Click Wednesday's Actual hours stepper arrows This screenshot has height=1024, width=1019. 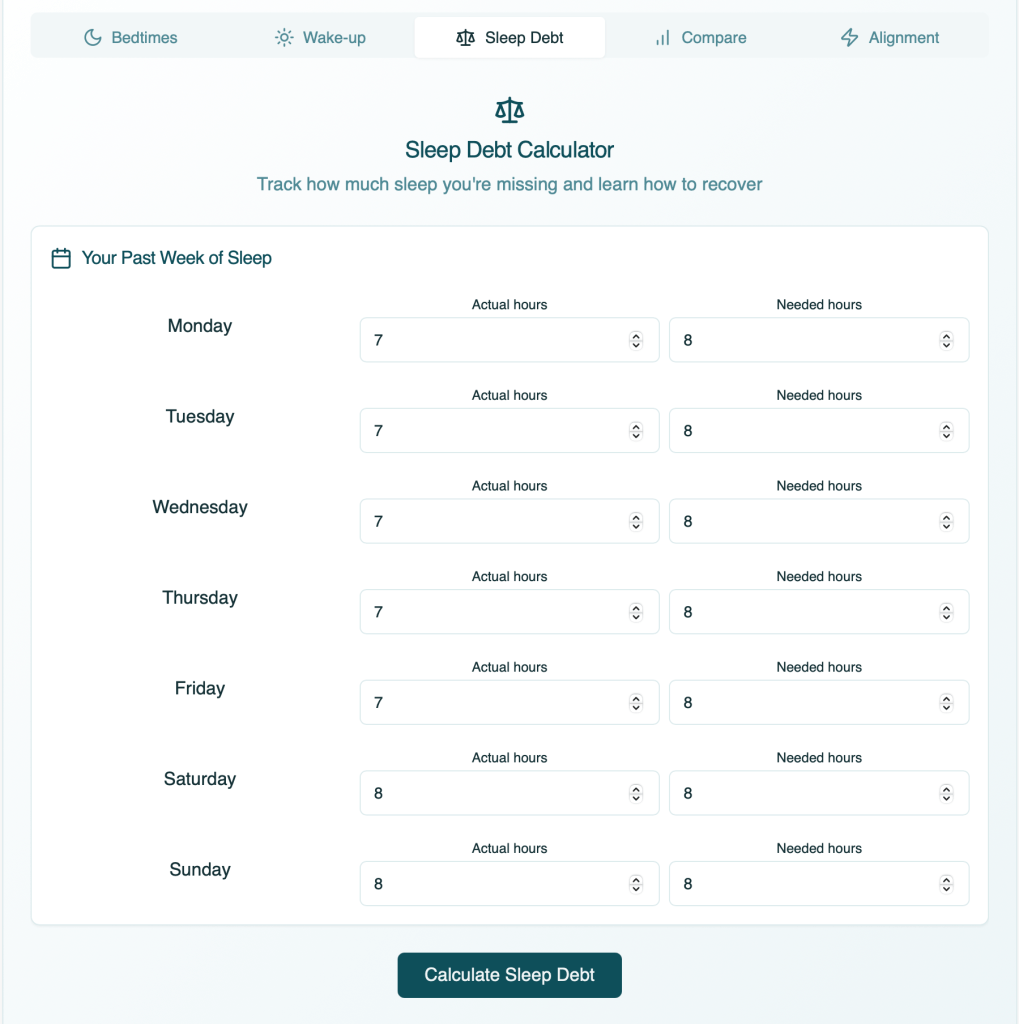[x=636, y=522]
